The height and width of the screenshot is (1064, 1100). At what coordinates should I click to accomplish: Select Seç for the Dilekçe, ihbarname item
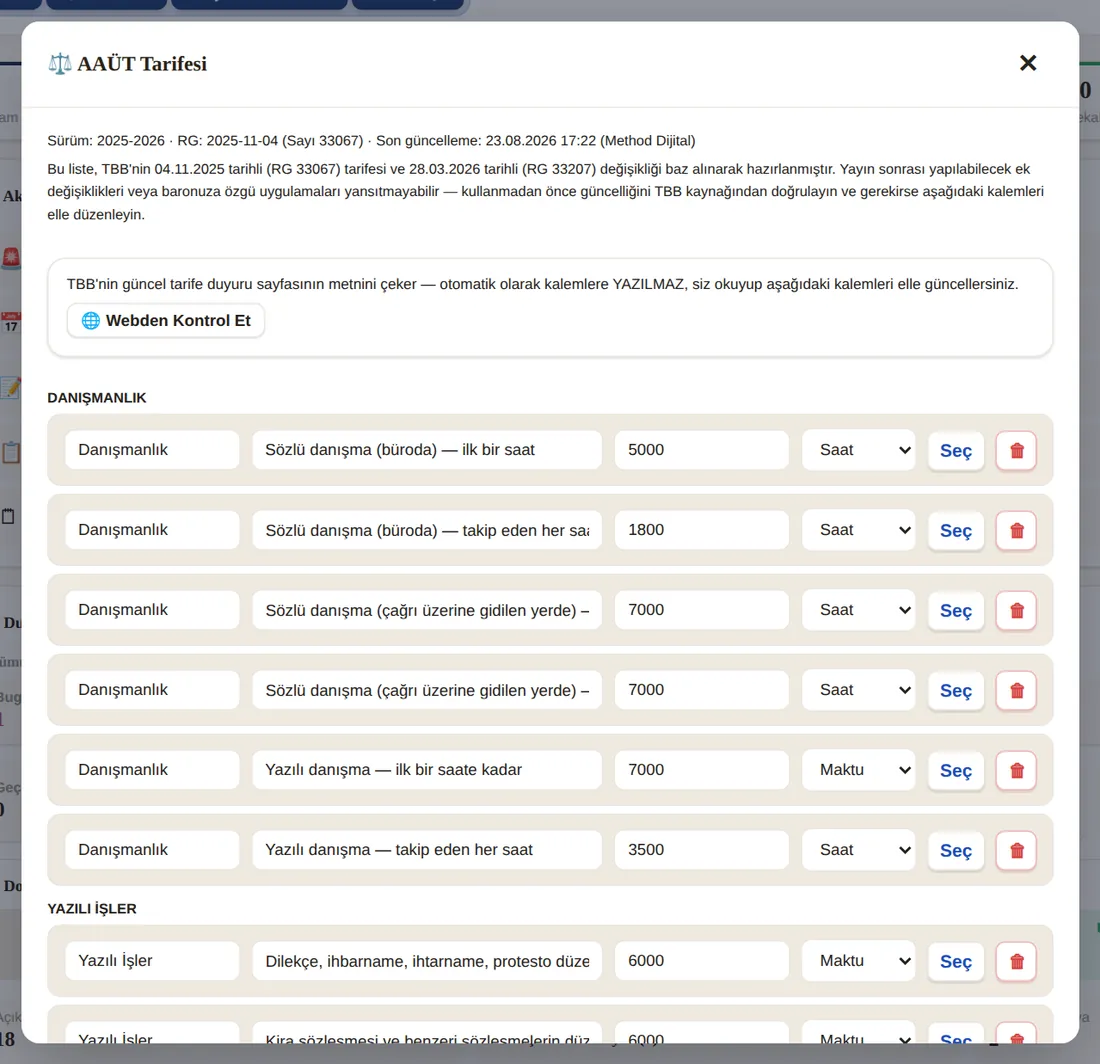click(955, 961)
